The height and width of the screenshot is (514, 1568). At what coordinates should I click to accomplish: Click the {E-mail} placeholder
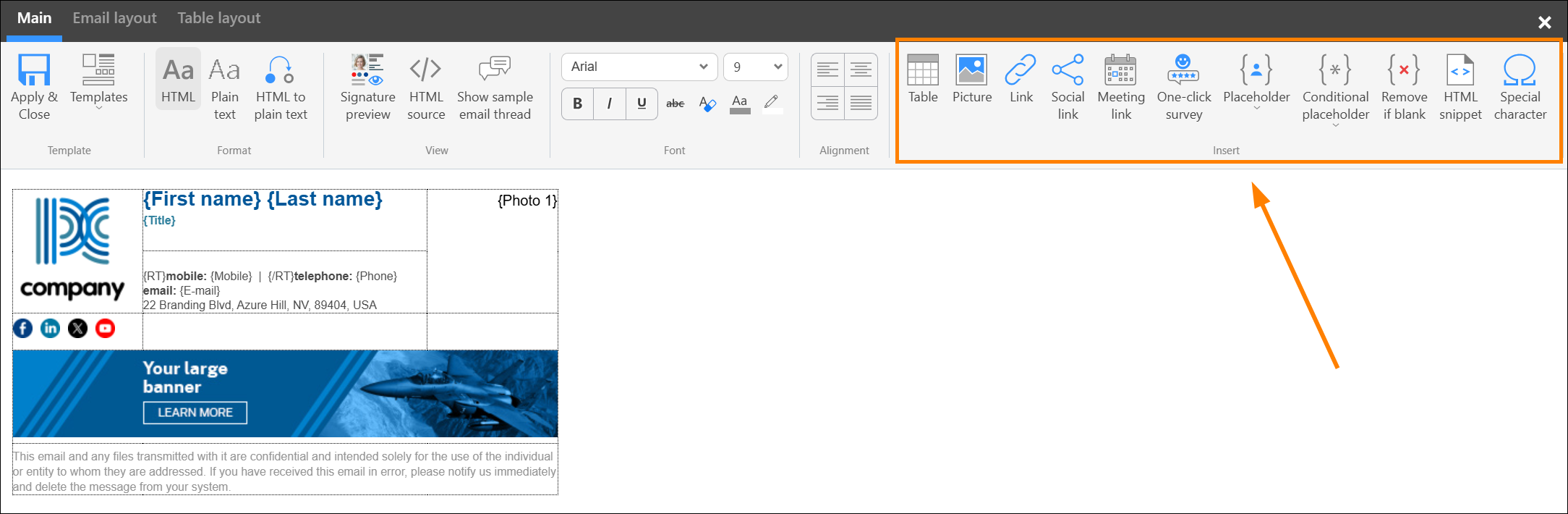pyautogui.click(x=200, y=290)
